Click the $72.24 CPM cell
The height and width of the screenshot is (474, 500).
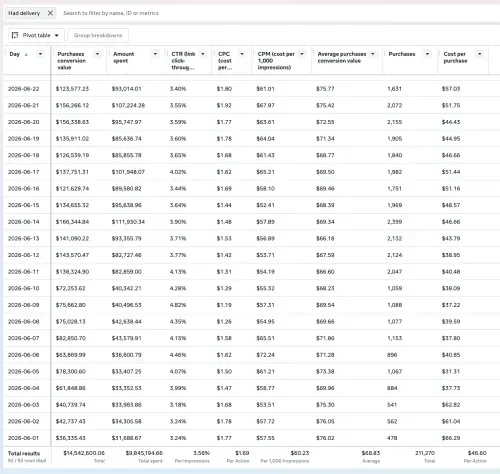265,355
